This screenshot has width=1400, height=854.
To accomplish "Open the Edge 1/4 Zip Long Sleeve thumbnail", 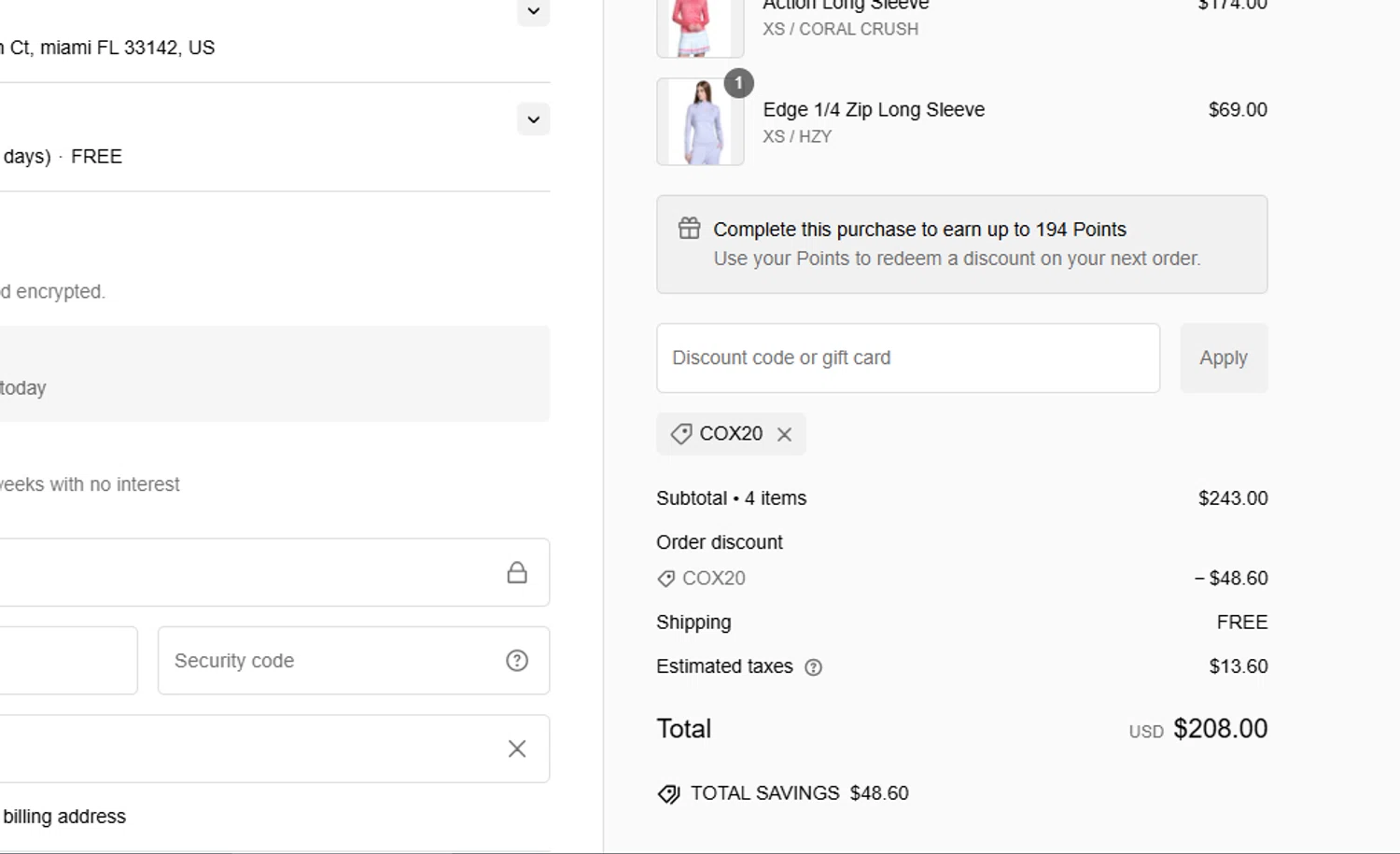I will [x=700, y=122].
